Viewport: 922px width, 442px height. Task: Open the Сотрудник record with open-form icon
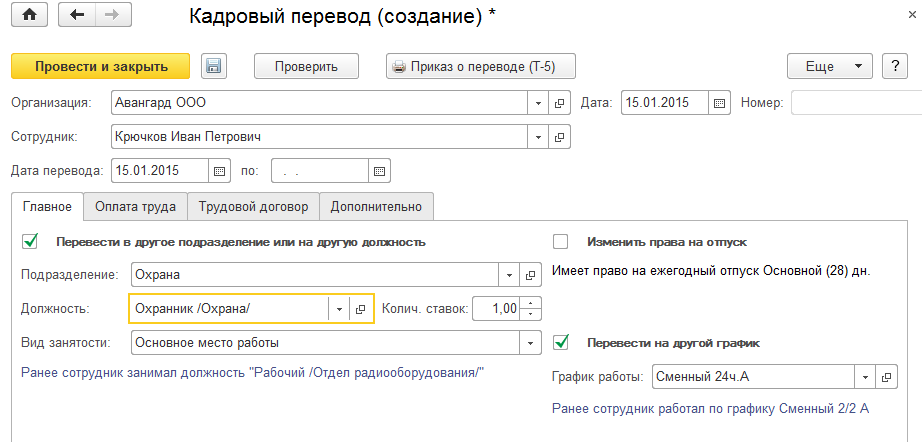coord(560,136)
